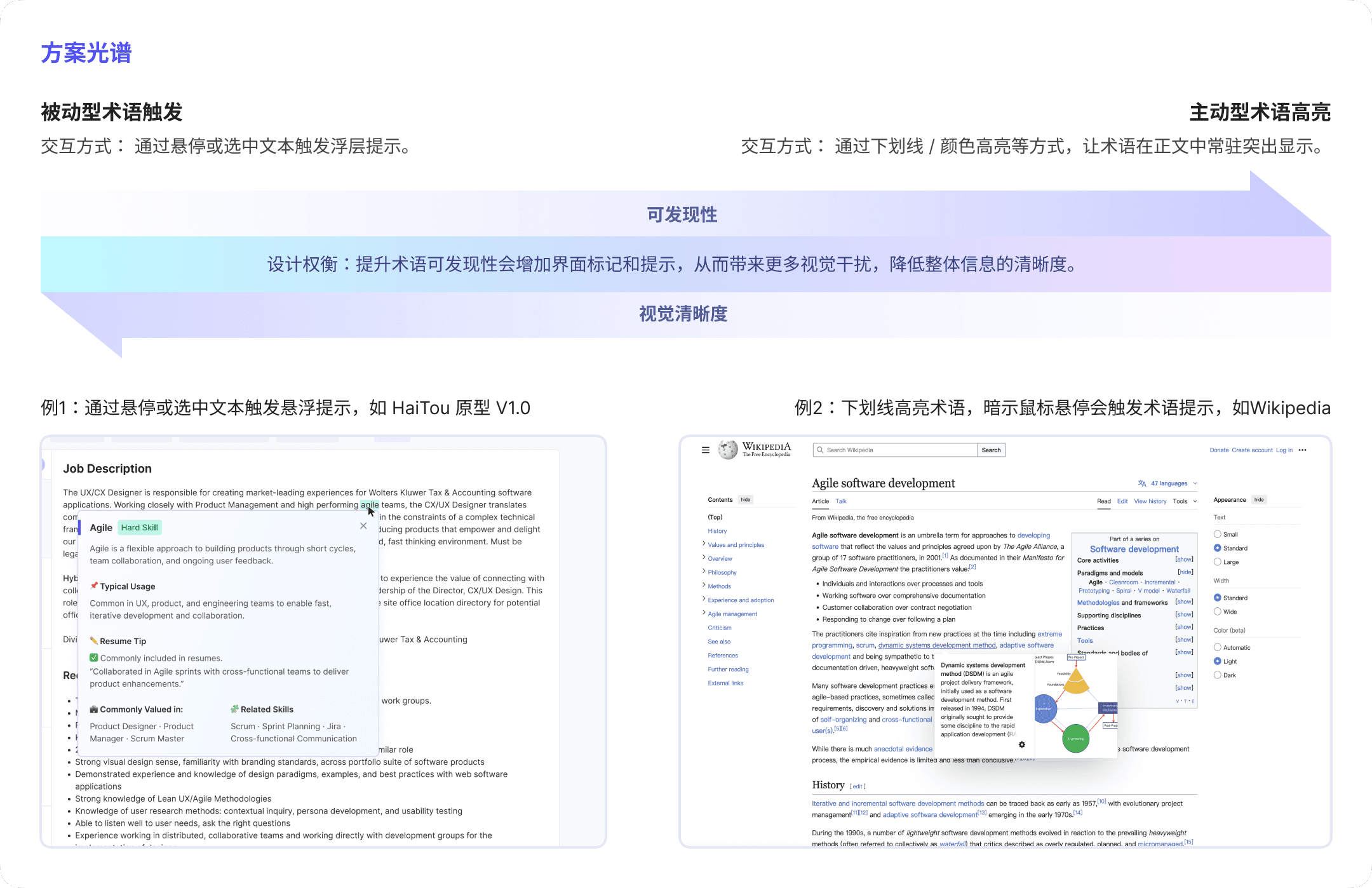The height and width of the screenshot is (888, 1372).
Task: Click the Create account link
Action: (1252, 450)
